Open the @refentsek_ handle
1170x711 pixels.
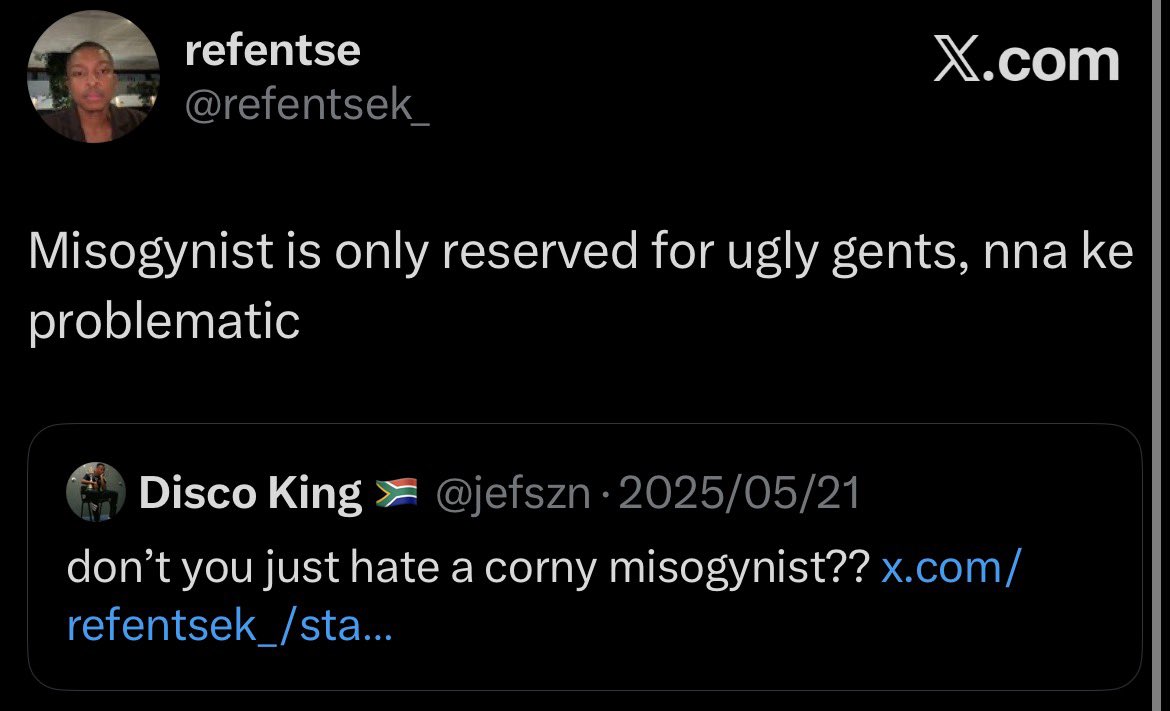[x=307, y=104]
